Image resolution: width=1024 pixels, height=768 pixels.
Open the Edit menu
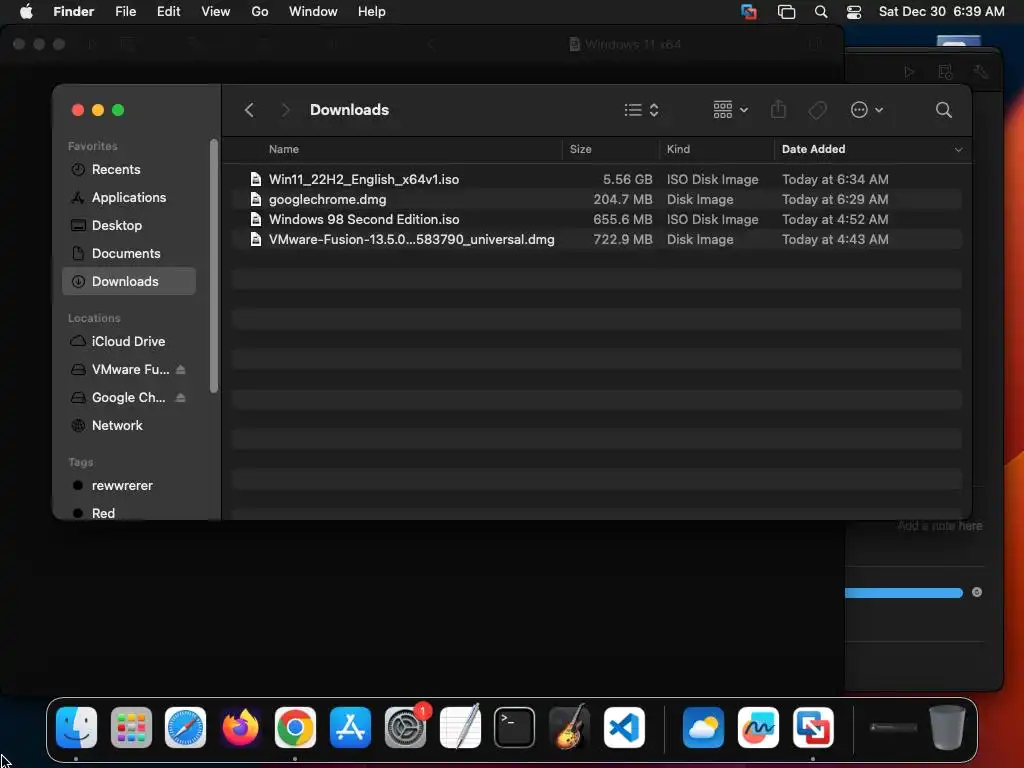point(168,12)
